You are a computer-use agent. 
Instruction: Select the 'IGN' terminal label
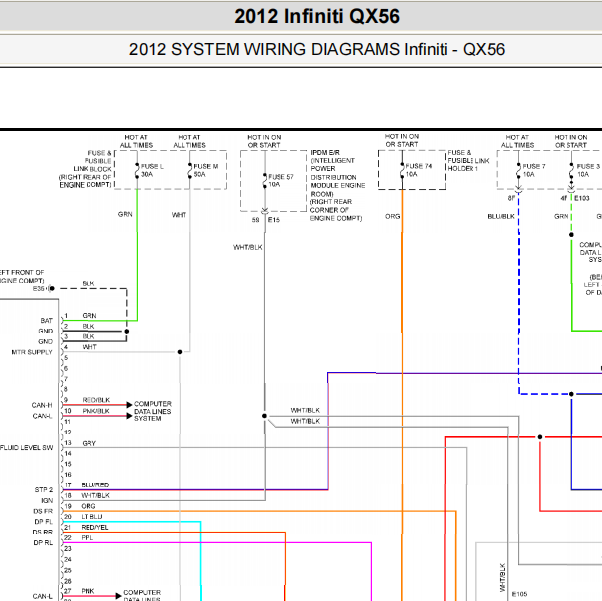point(47,501)
